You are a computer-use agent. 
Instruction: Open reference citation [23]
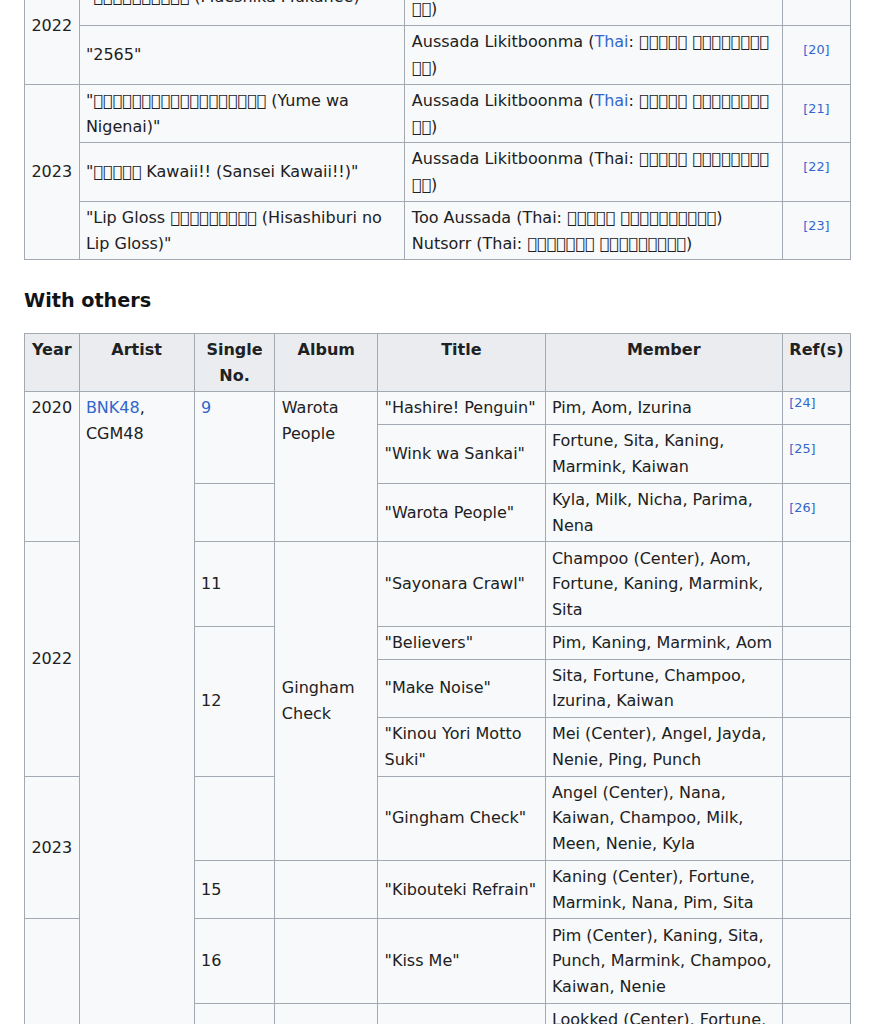coord(816,226)
